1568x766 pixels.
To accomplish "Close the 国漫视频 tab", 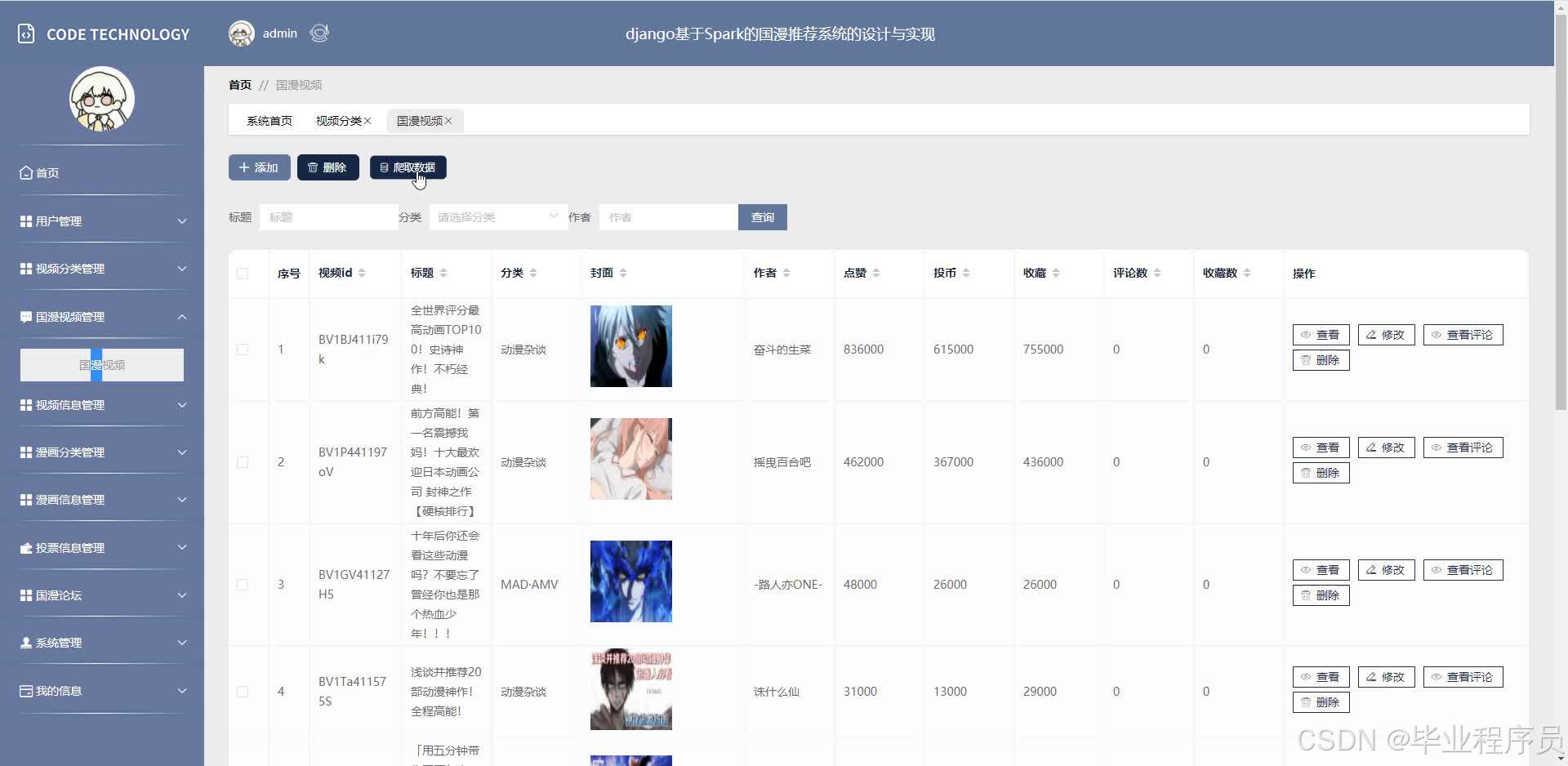I will 448,121.
